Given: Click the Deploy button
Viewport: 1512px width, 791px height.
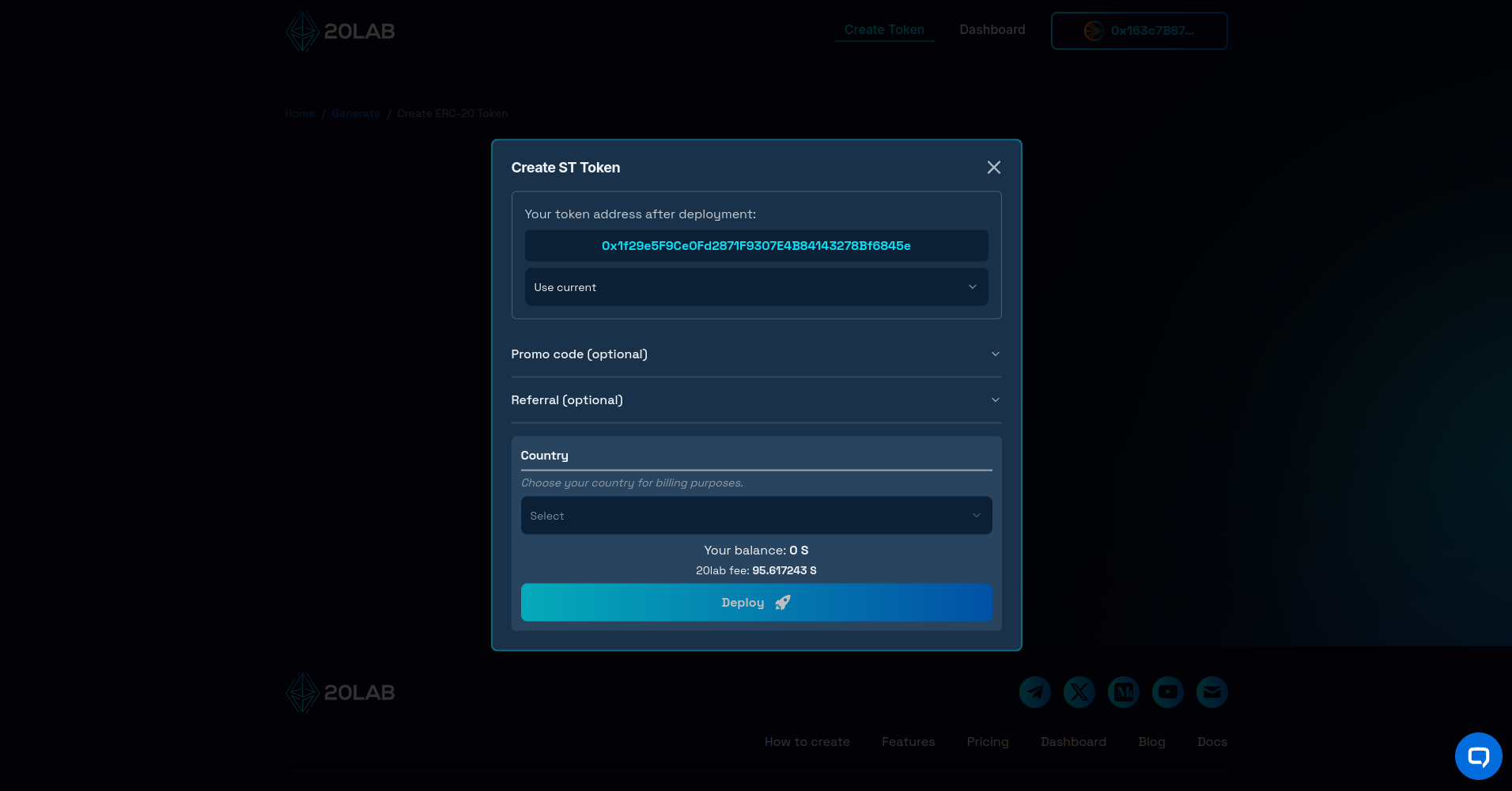Looking at the screenshot, I should click(756, 603).
